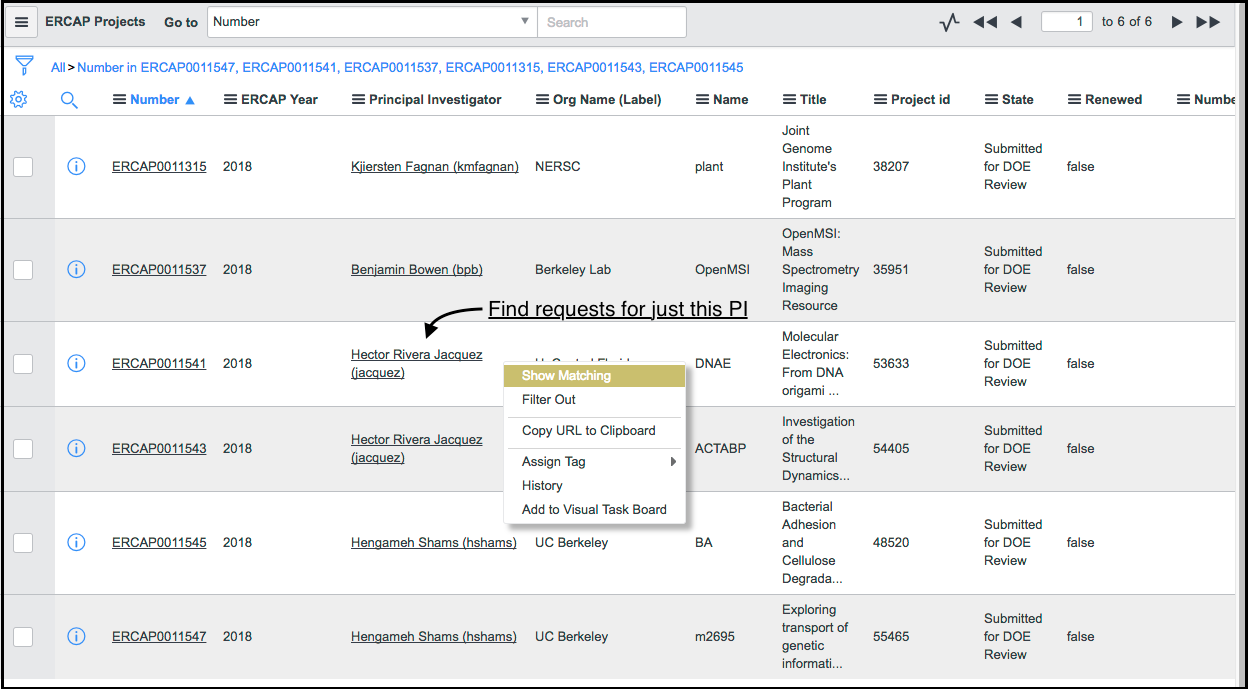This screenshot has height=689, width=1248.
Task: Click the page number input box
Action: pyautogui.click(x=1066, y=21)
